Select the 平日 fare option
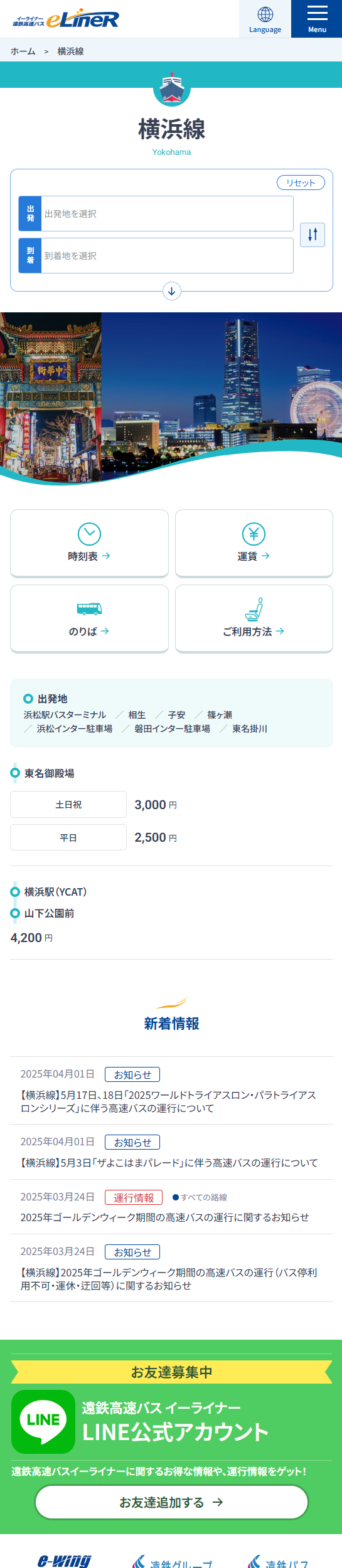The height and width of the screenshot is (1568, 342). (68, 837)
